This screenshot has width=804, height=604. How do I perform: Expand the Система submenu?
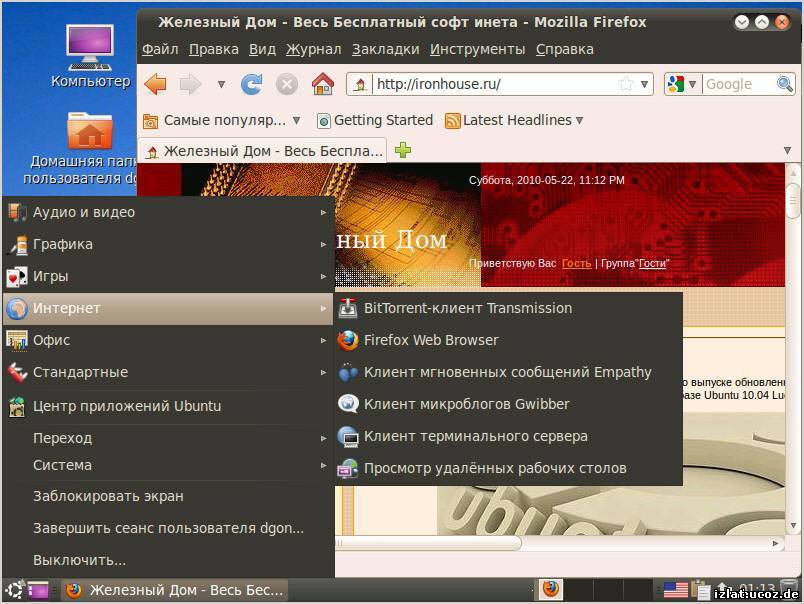pos(168,466)
